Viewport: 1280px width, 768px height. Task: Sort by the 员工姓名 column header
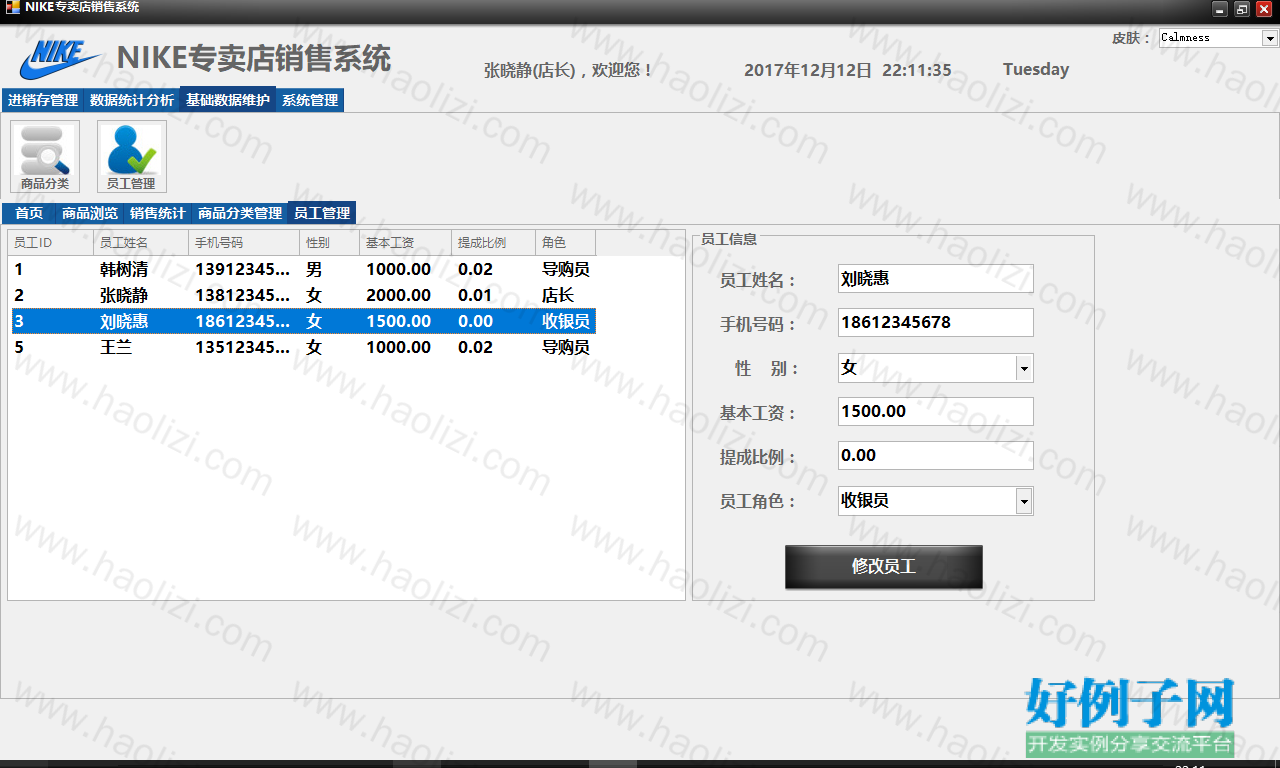(141, 243)
